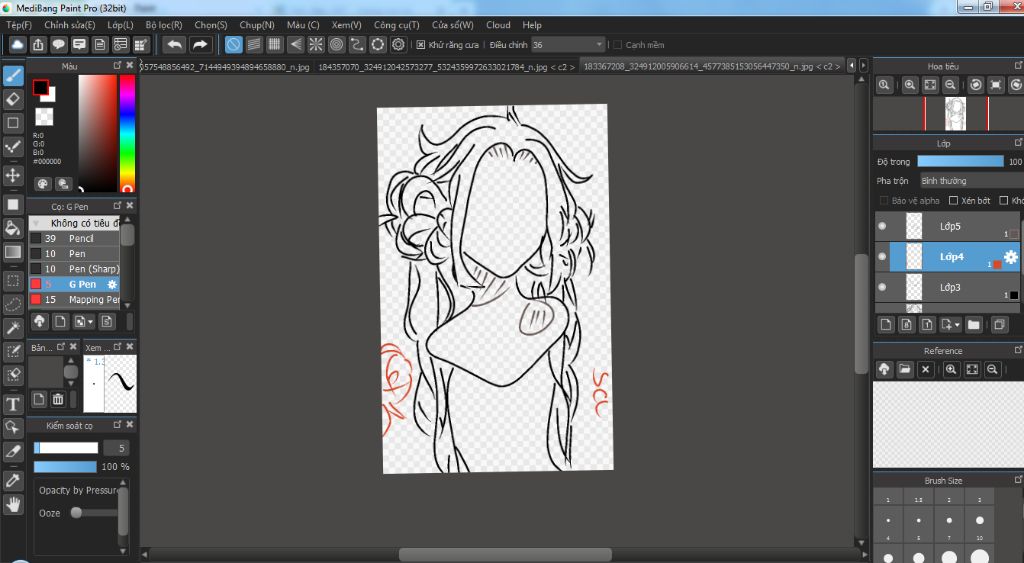Open the Điều chỉnh correction dropdown
This screenshot has width=1024, height=563.
coord(568,44)
